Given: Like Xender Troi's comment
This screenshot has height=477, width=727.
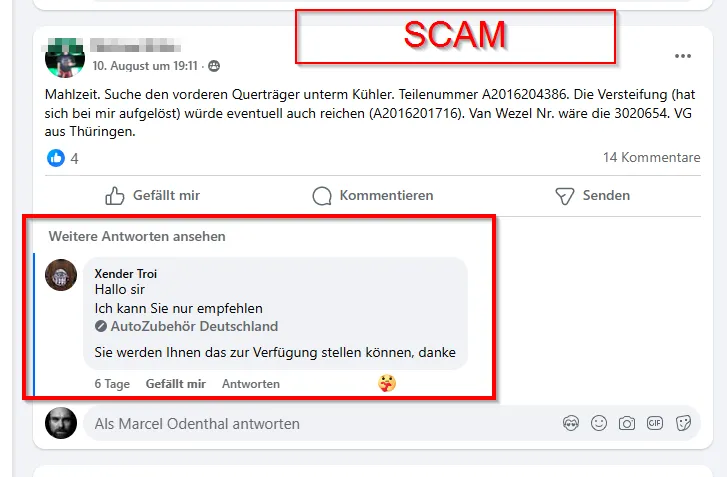Looking at the screenshot, I should [x=176, y=384].
